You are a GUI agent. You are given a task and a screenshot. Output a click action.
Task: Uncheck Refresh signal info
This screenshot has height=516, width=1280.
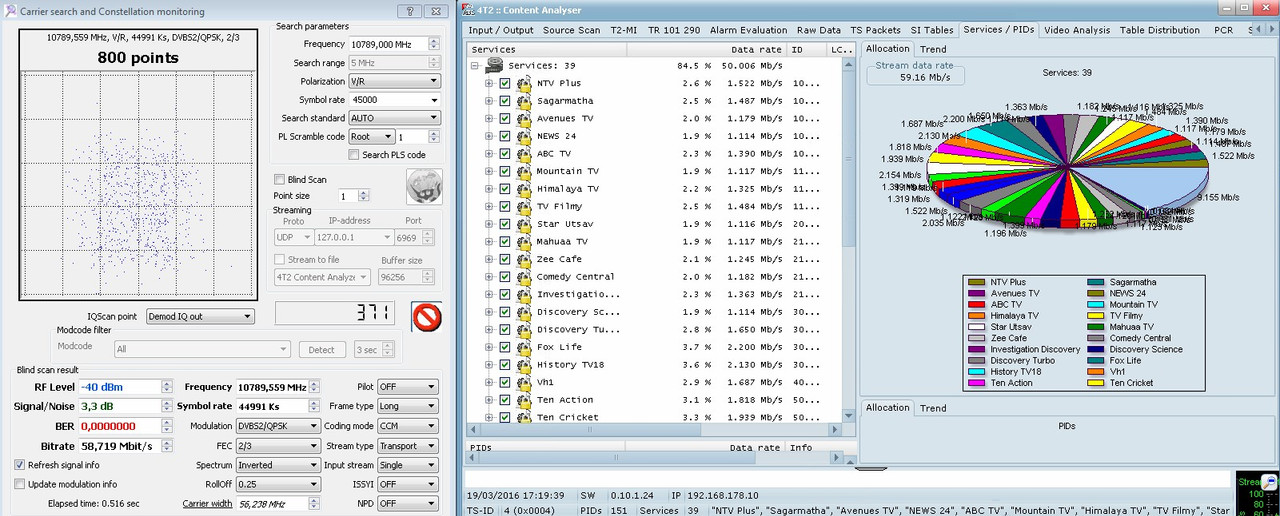point(20,465)
